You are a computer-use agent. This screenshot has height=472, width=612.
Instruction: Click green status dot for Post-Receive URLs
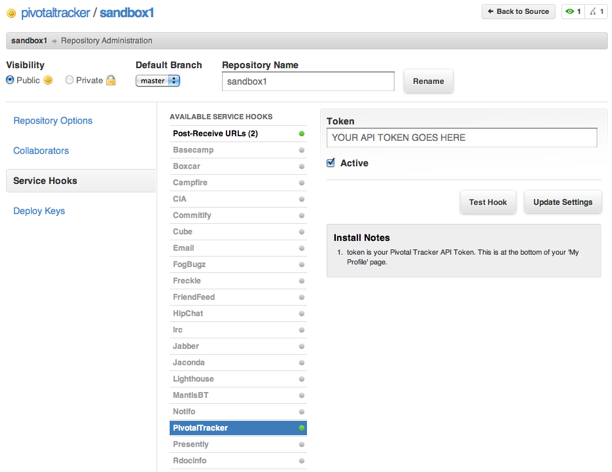click(x=301, y=134)
